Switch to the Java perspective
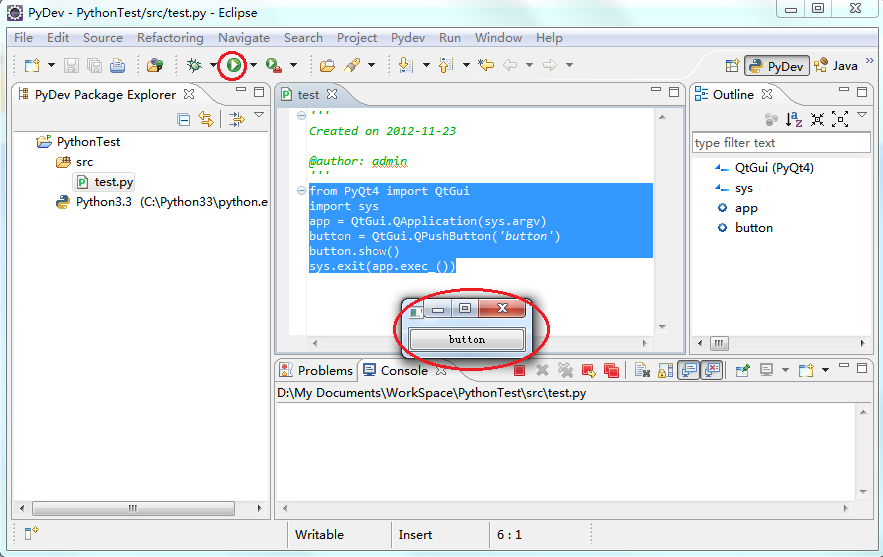The height and width of the screenshot is (557, 883). 836,66
